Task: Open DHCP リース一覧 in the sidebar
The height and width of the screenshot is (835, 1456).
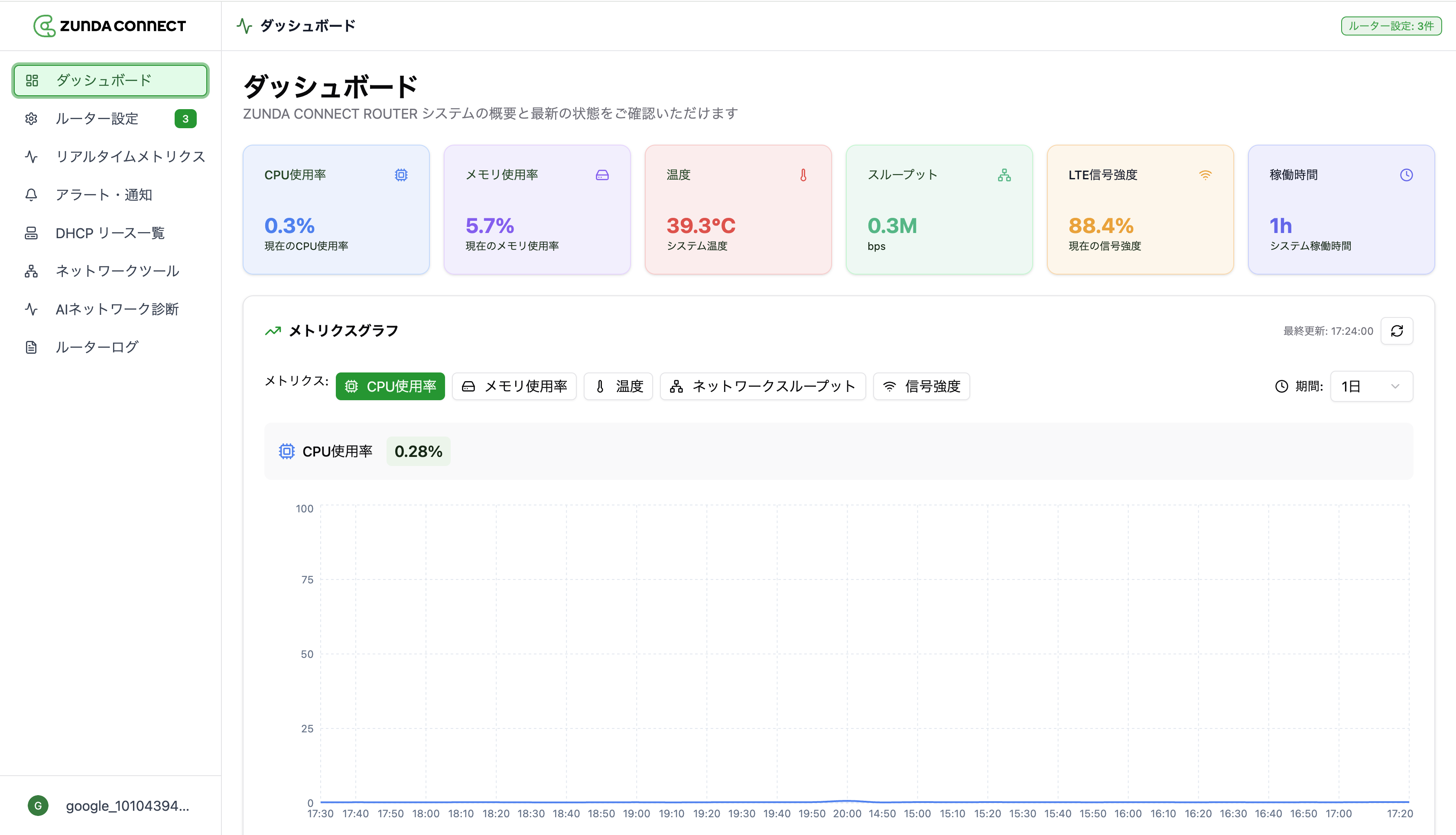Action: [111, 233]
